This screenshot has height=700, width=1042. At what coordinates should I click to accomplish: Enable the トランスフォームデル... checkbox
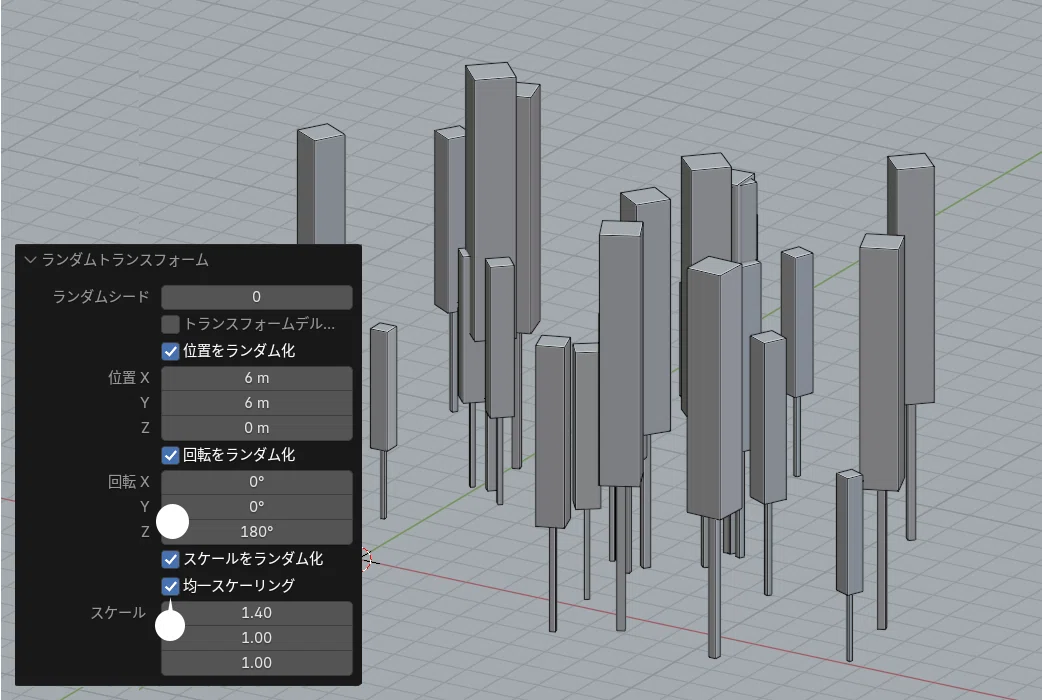click(170, 324)
